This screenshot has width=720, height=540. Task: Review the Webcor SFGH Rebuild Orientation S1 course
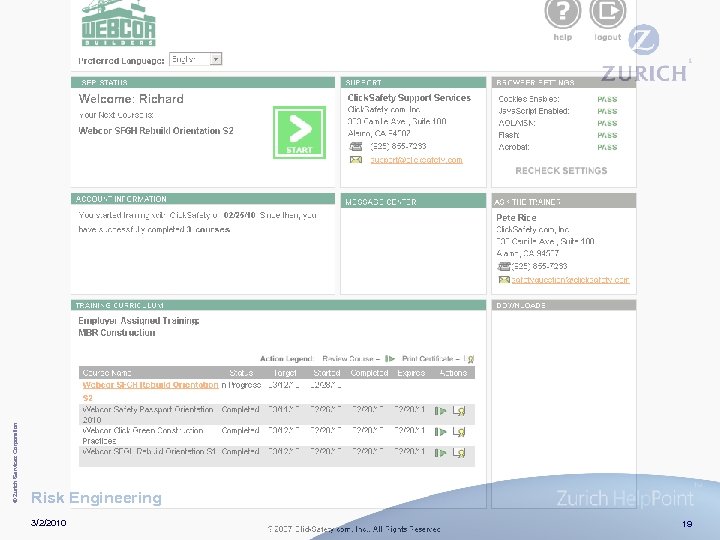440,453
